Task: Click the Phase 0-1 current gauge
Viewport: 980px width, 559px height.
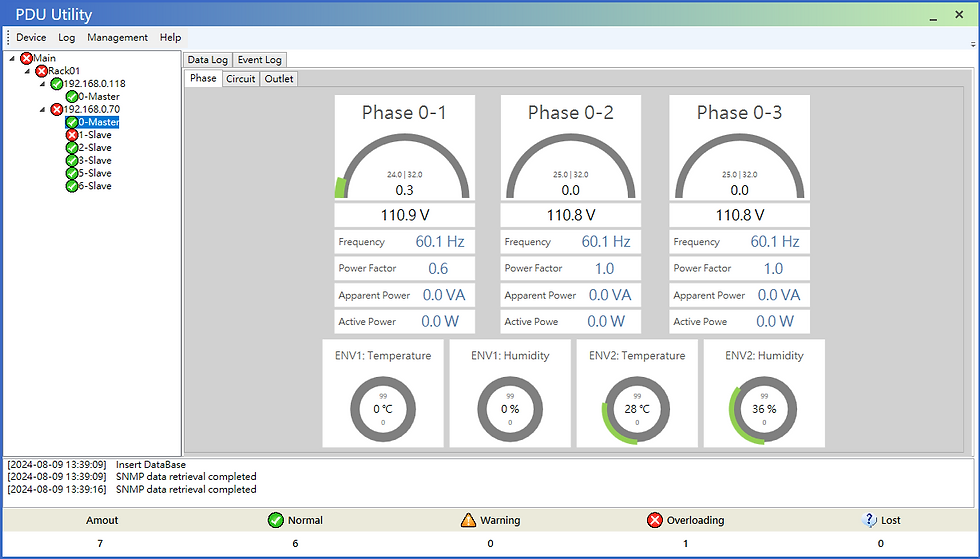Action: coord(404,166)
